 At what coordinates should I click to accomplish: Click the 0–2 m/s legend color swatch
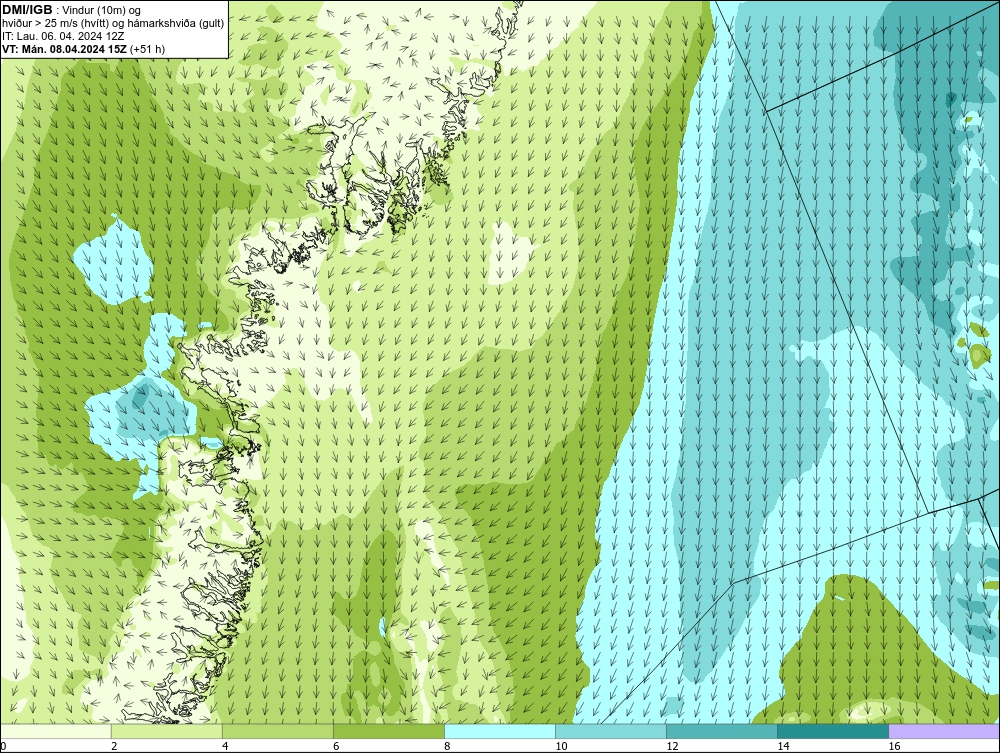pos(56,731)
